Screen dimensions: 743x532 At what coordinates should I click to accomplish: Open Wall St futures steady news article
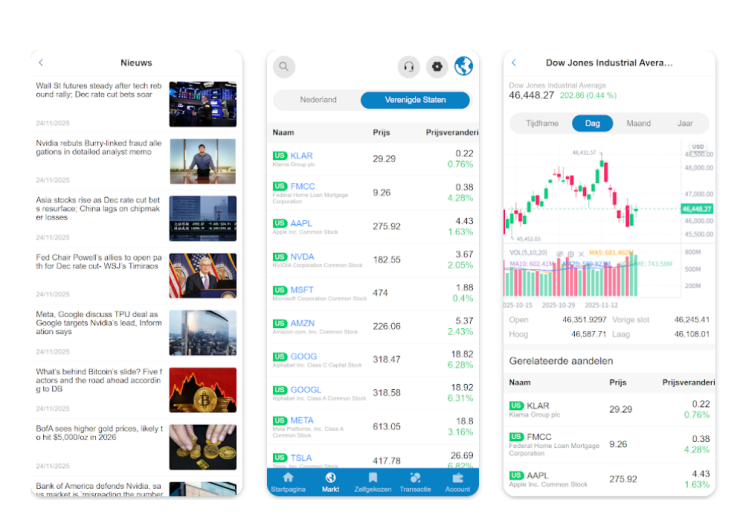136,104
